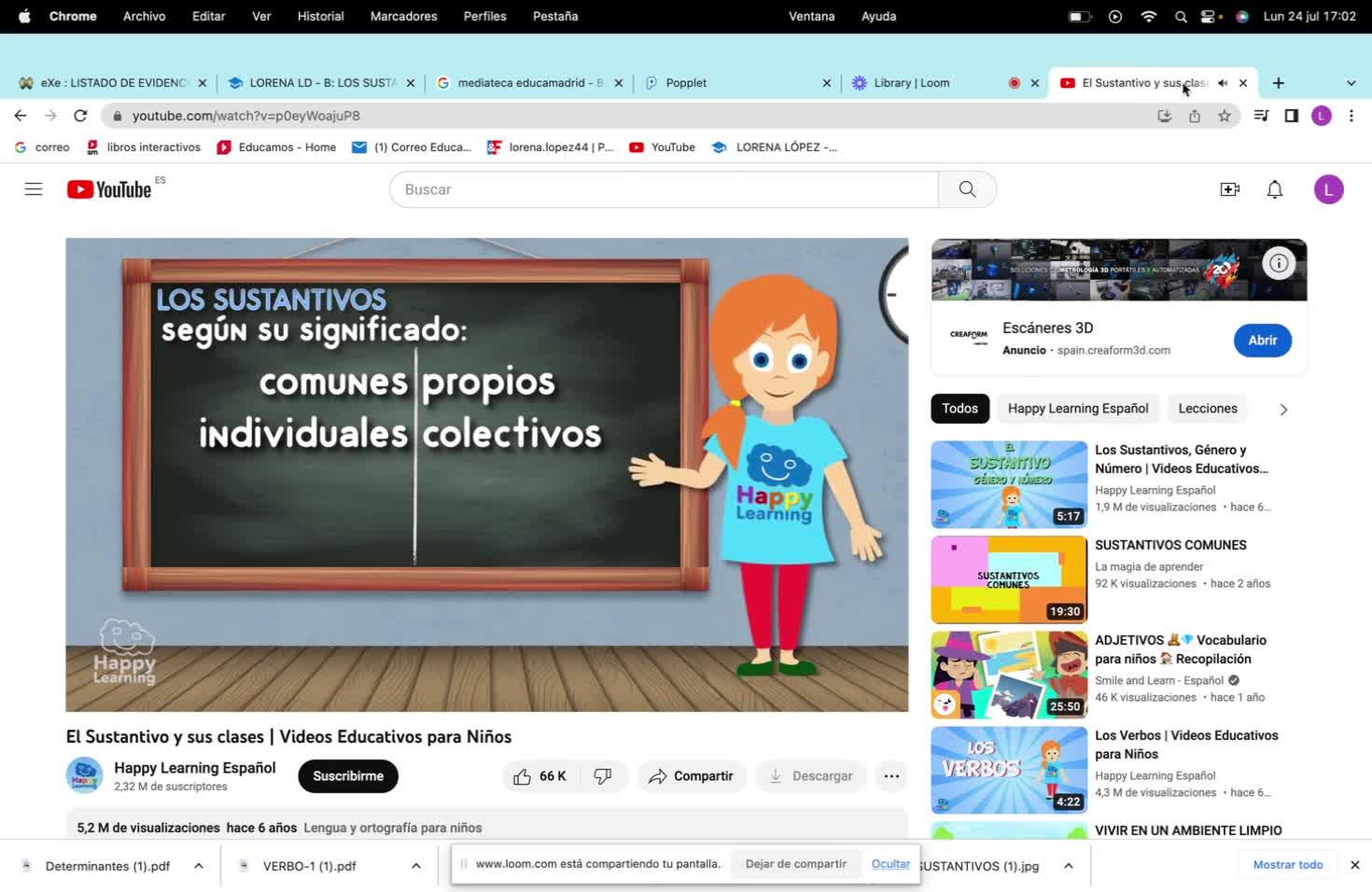Click the share page icon in the address bar
The image size is (1372, 892).
tap(1195, 116)
